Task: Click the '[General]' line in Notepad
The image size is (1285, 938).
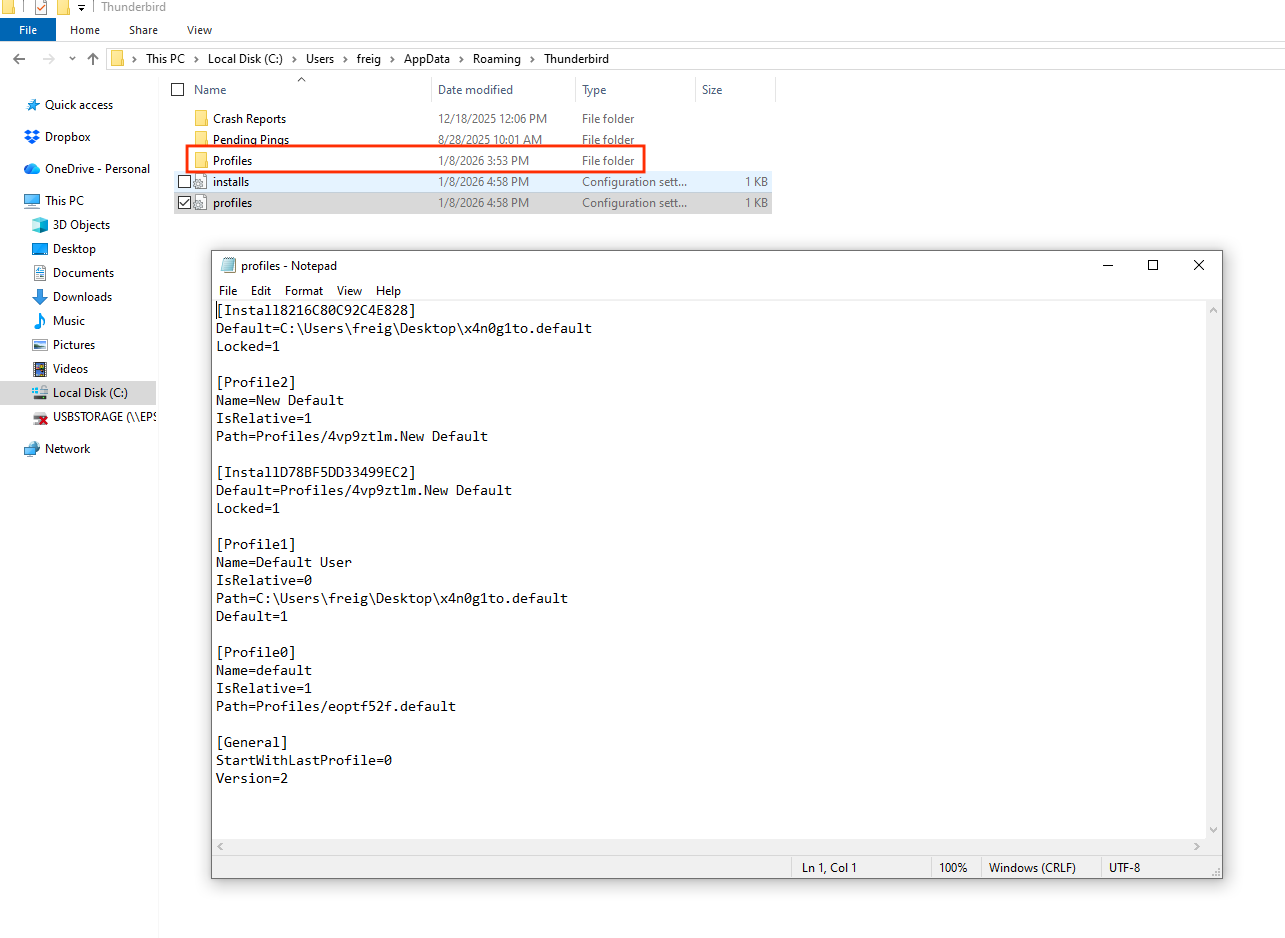Action: 252,742
